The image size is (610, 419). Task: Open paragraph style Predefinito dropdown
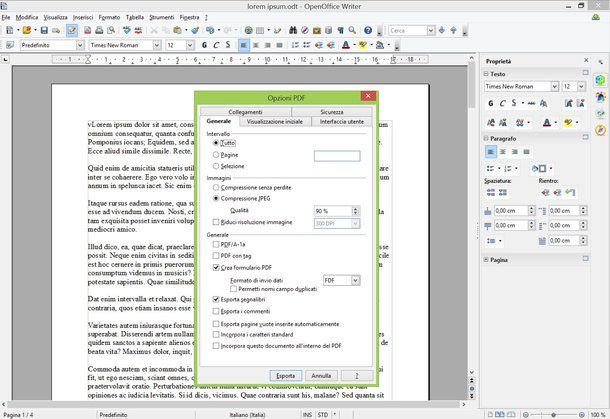[x=80, y=45]
